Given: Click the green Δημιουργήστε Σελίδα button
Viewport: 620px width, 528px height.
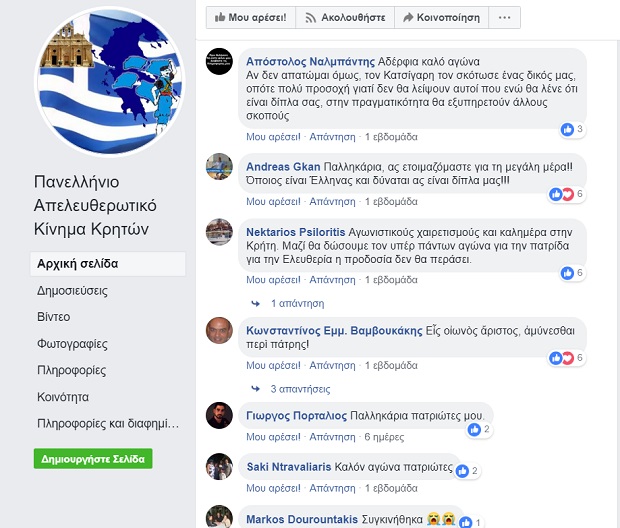Looking at the screenshot, I should coord(93,459).
